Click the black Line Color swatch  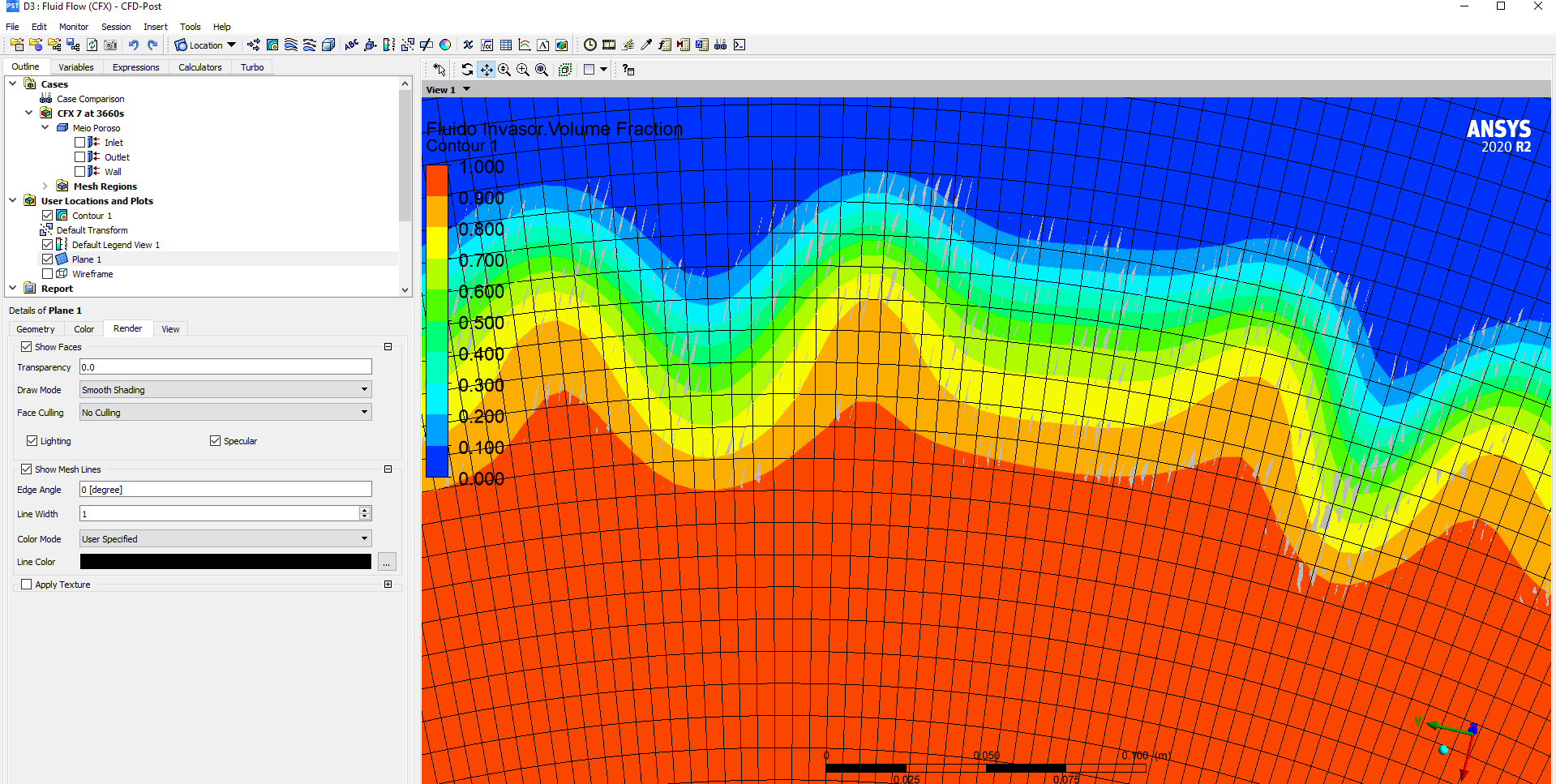(225, 562)
